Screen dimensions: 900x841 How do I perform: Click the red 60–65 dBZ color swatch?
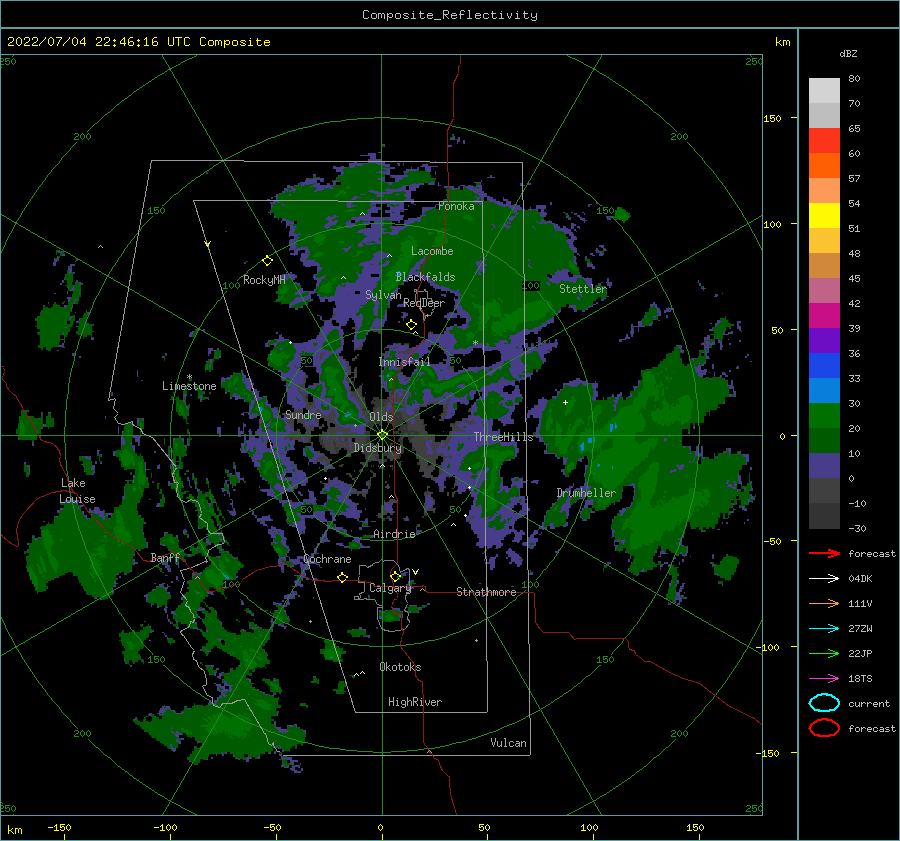pos(824,140)
